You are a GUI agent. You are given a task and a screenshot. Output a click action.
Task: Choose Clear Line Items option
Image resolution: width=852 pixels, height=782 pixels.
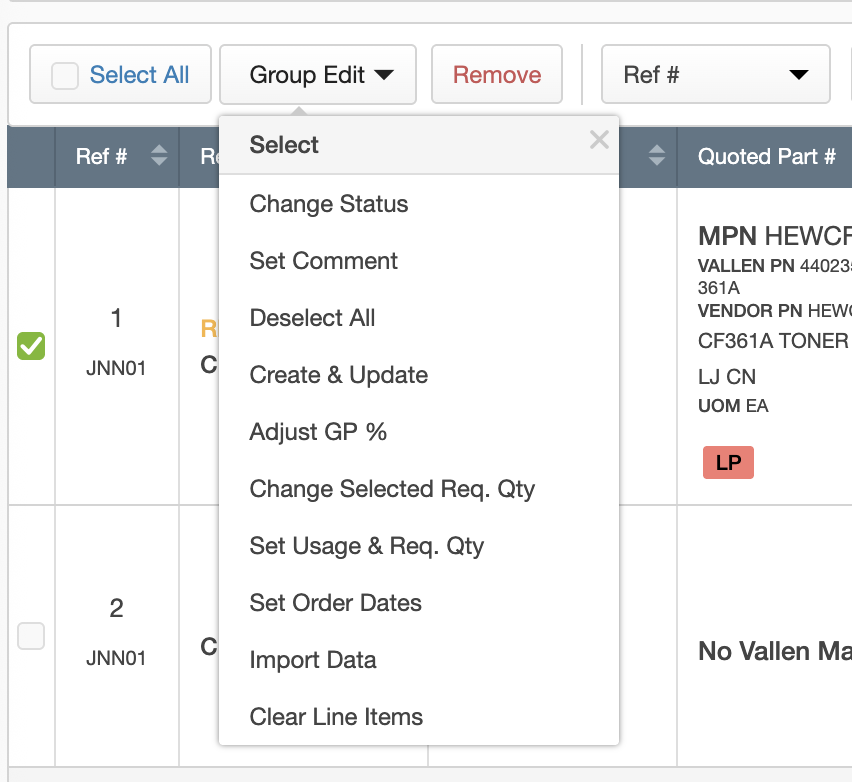point(336,717)
